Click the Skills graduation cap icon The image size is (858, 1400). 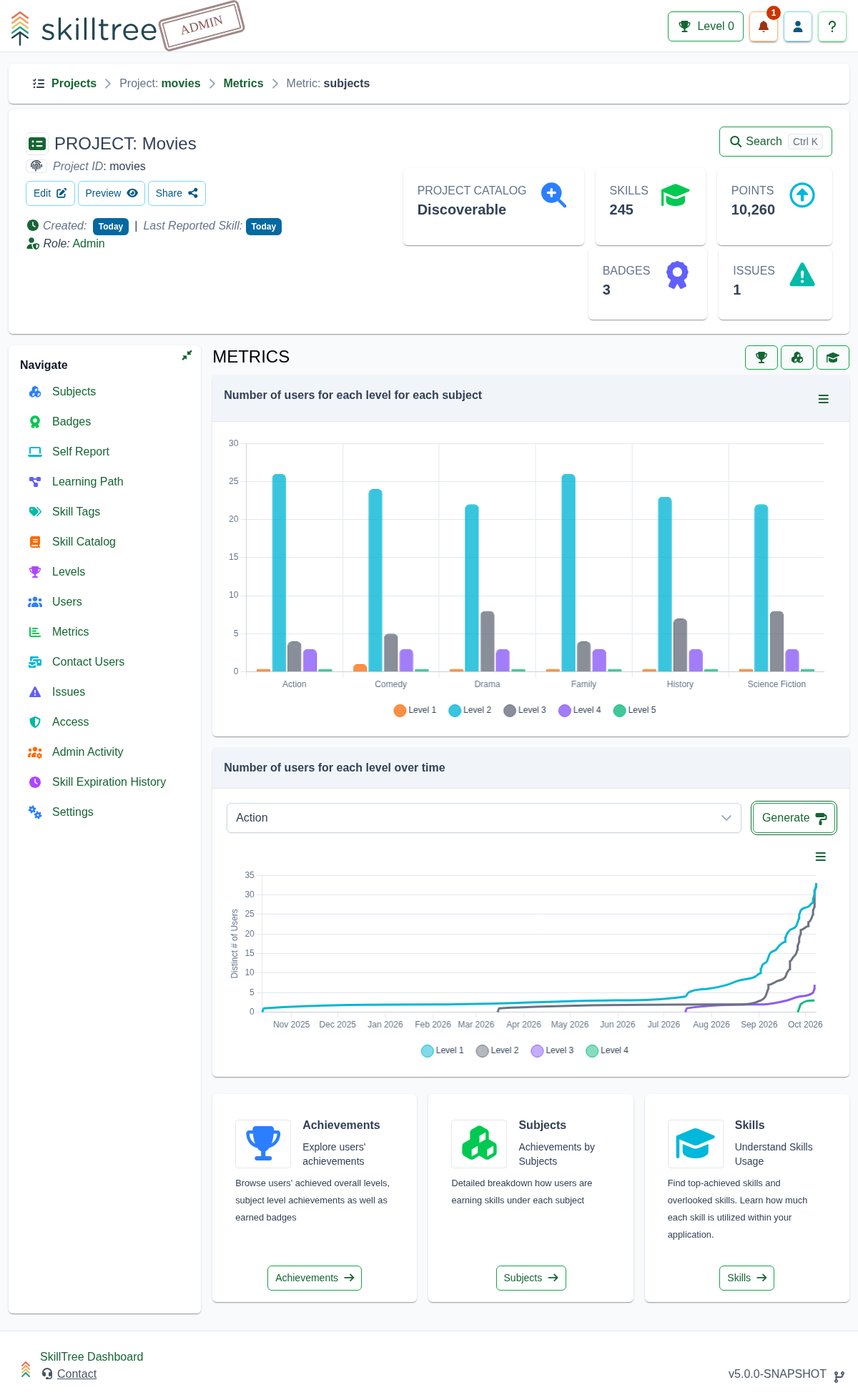(x=675, y=194)
